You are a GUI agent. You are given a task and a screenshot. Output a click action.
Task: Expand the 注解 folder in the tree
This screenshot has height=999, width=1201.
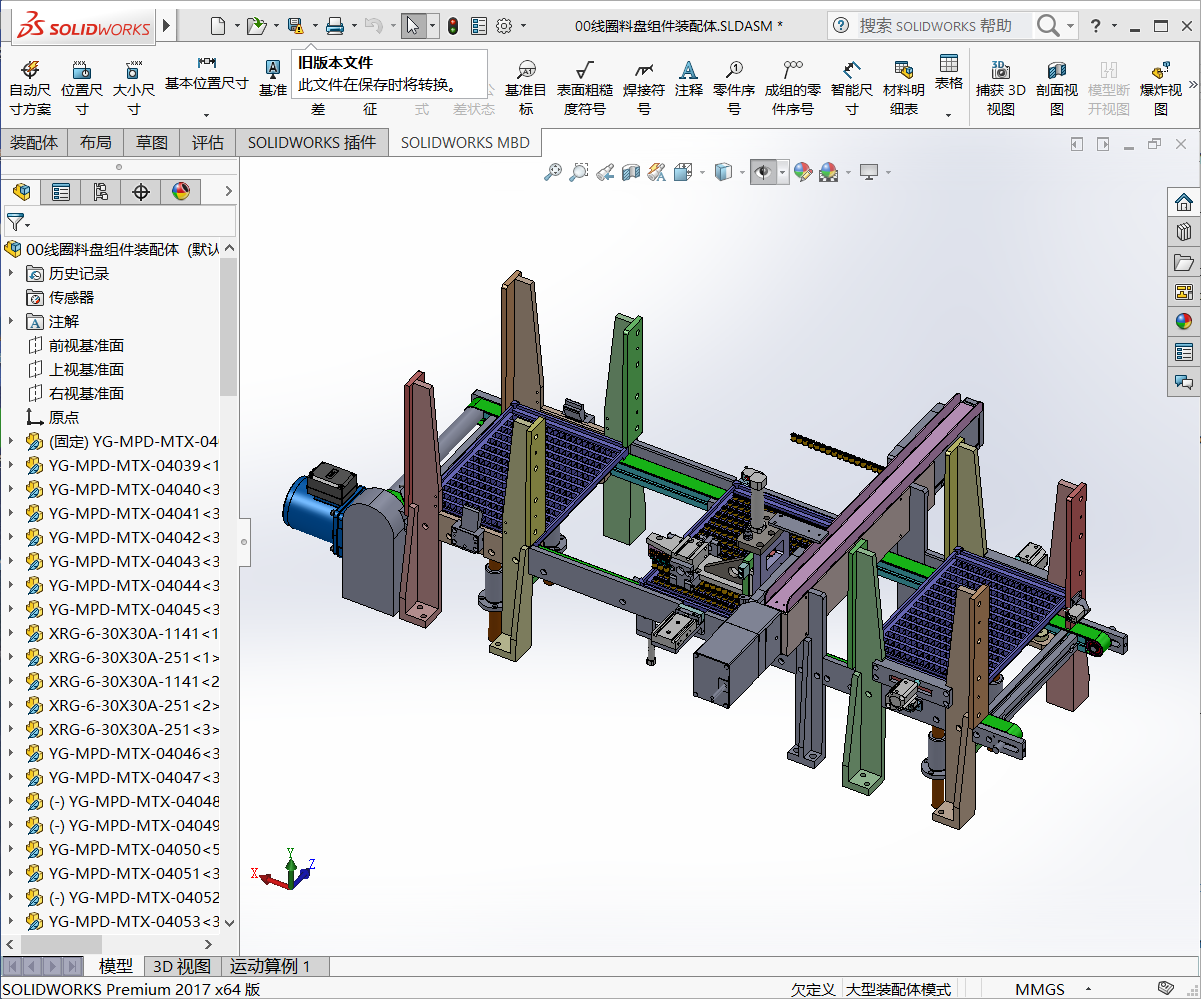click(11, 321)
